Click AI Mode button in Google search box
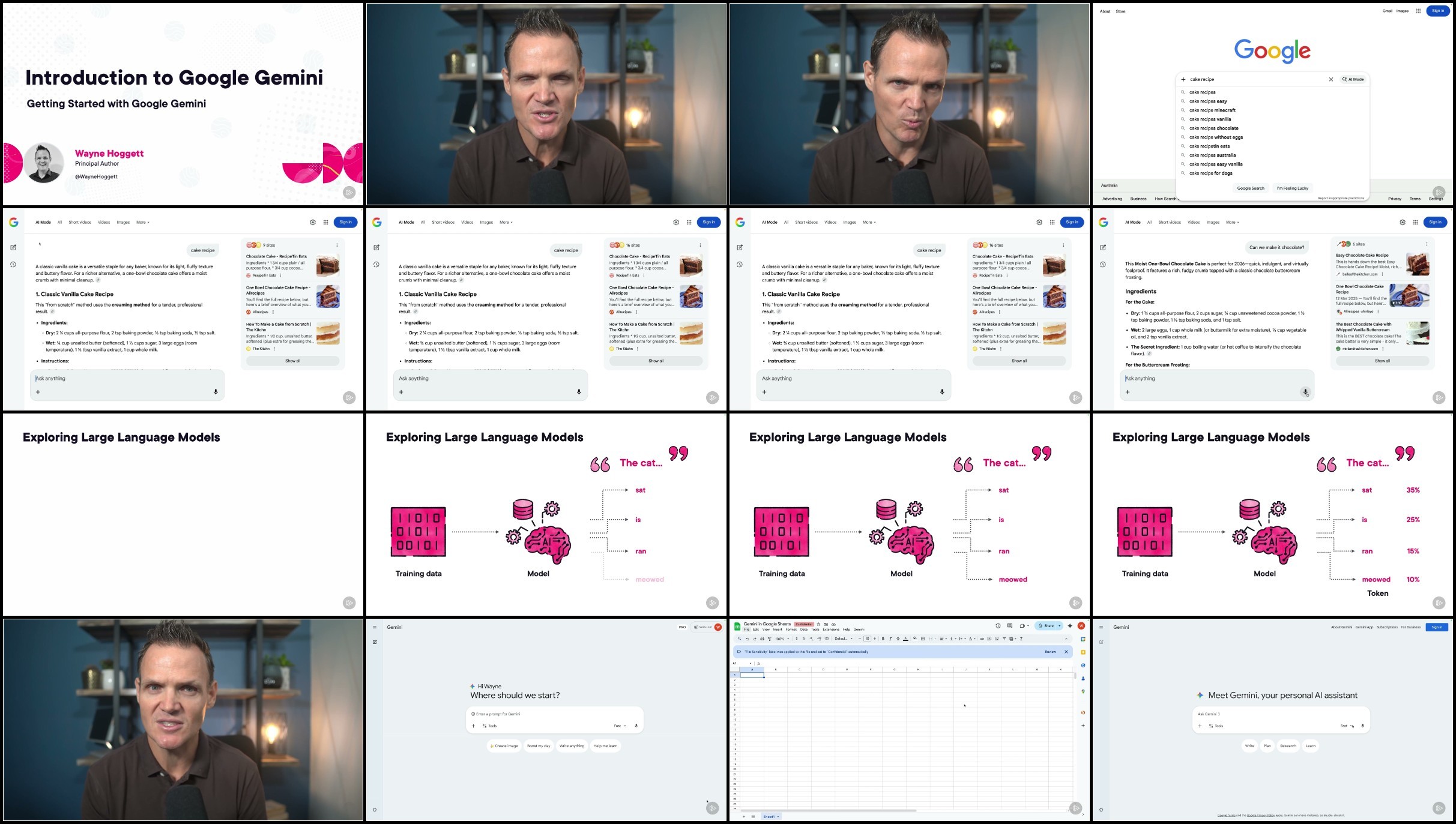The height and width of the screenshot is (824, 1456). [x=1353, y=79]
